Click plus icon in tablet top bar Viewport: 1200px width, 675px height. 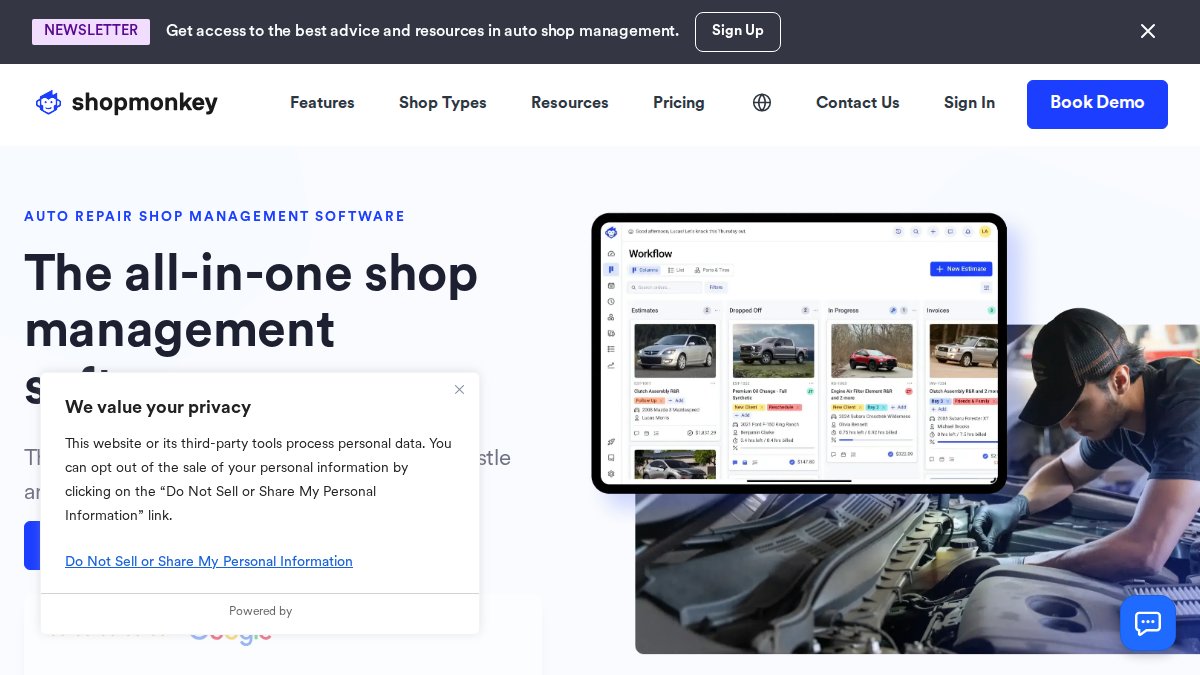(x=933, y=231)
